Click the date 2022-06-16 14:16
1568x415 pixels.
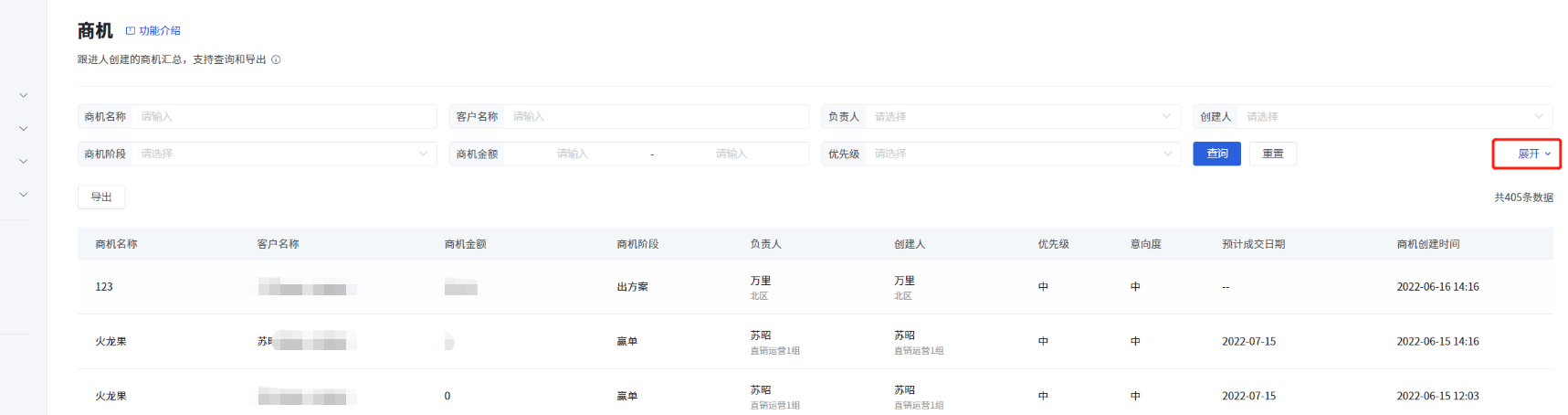[1437, 287]
